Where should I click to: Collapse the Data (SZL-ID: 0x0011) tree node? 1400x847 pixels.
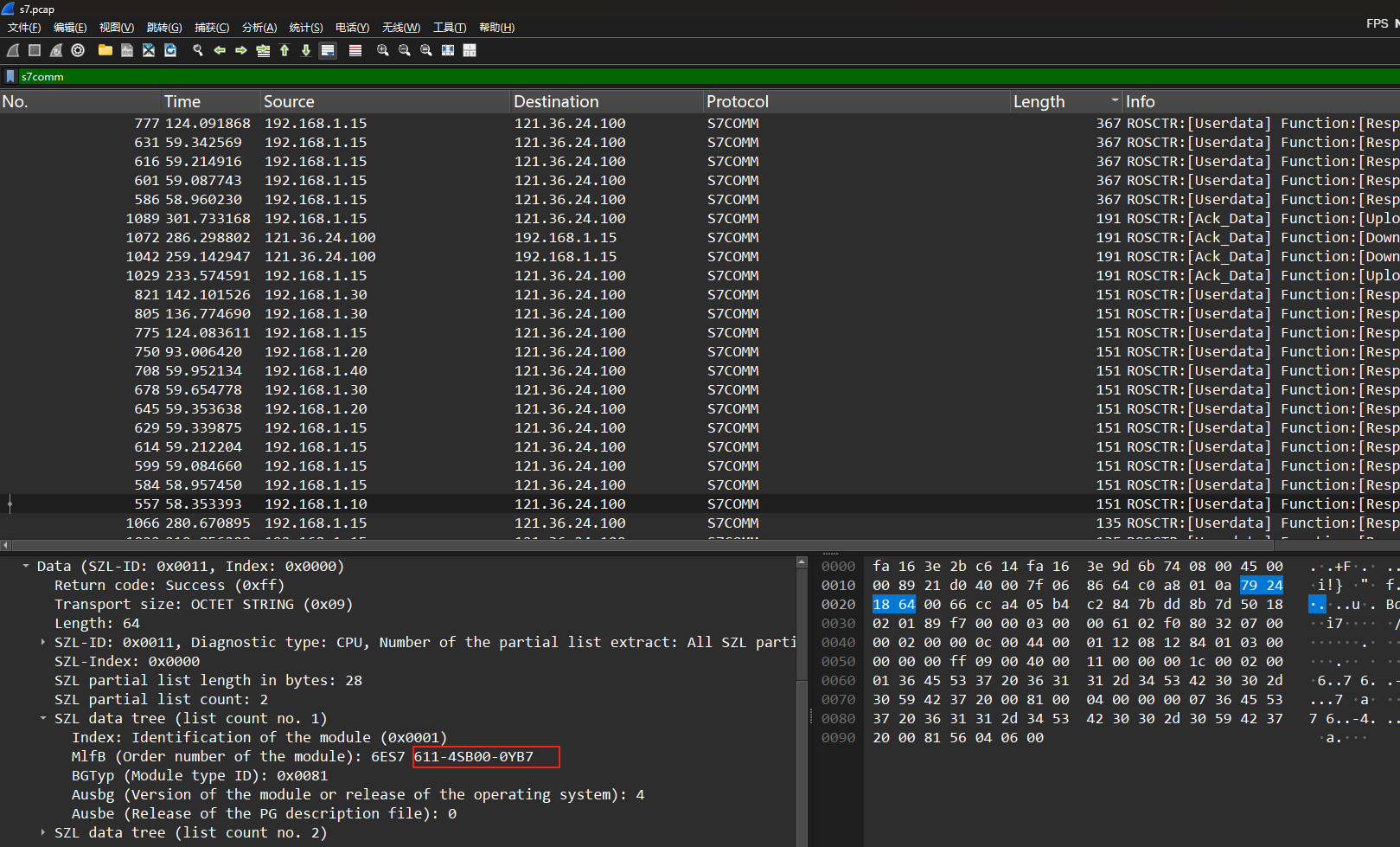26,566
